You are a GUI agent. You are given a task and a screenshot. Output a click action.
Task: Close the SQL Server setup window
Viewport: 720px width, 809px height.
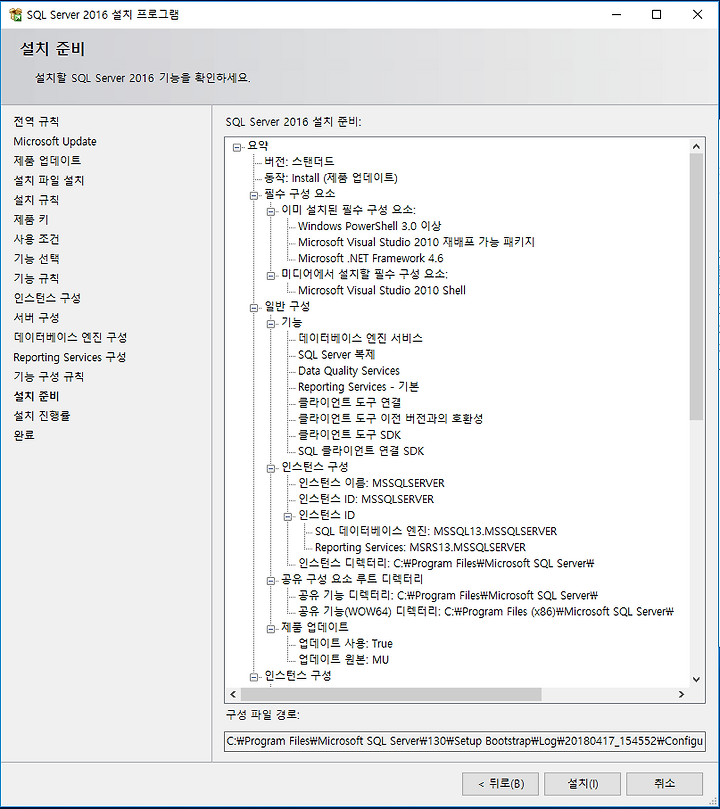click(x=697, y=14)
